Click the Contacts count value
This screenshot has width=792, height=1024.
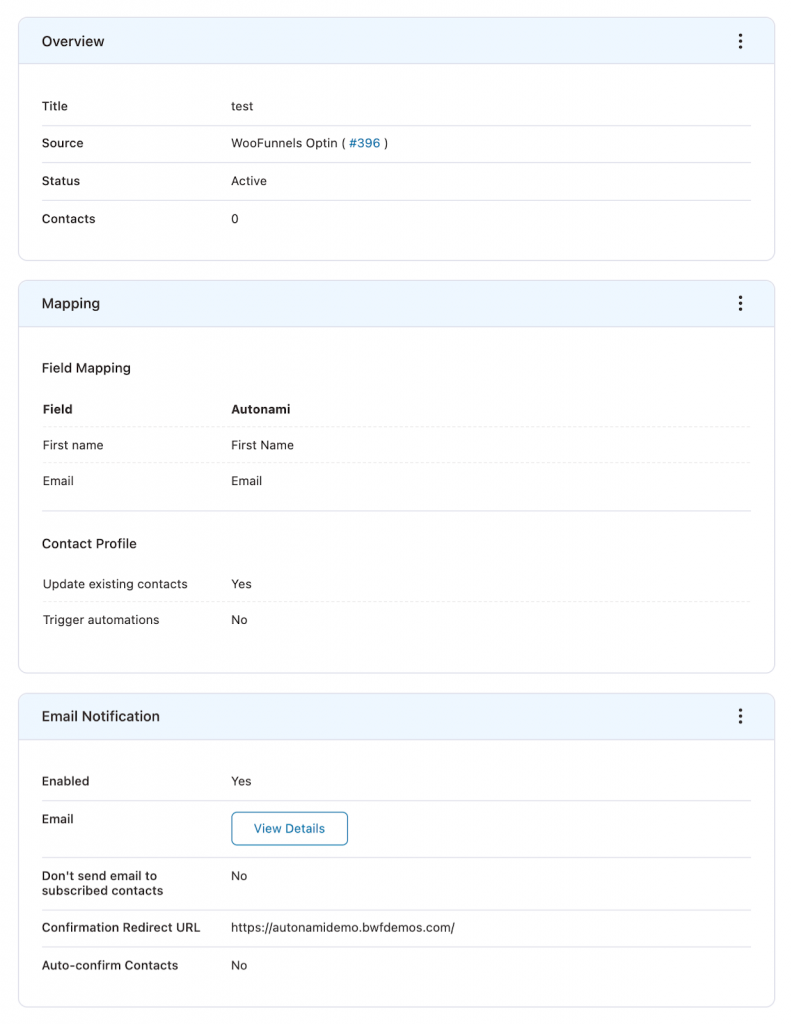(x=234, y=219)
